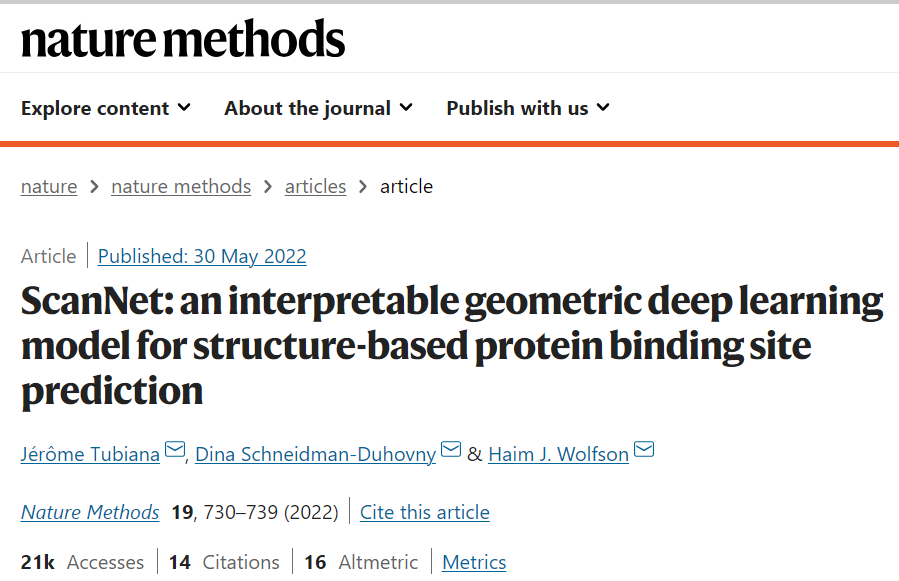899x581 pixels.
Task: Open the Publish with us menu
Action: click(528, 108)
